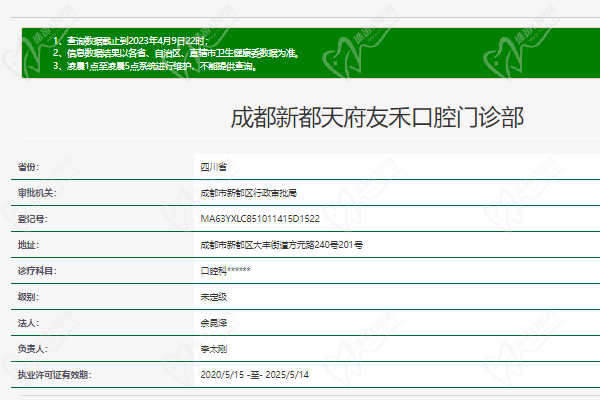Click the 级别 label
The width and height of the screenshot is (600, 400).
28,297
